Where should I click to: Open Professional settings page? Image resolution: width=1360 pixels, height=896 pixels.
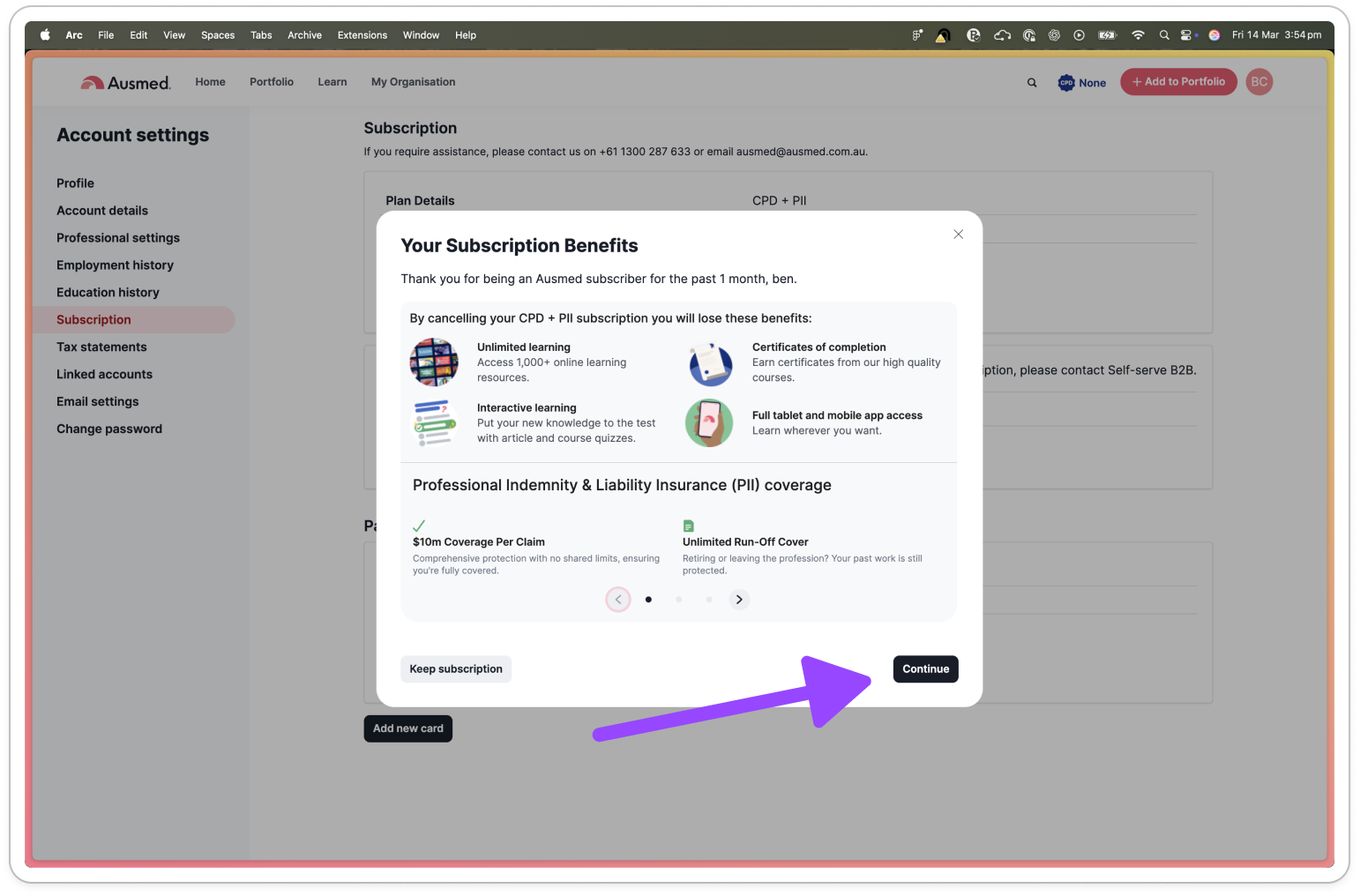point(118,238)
